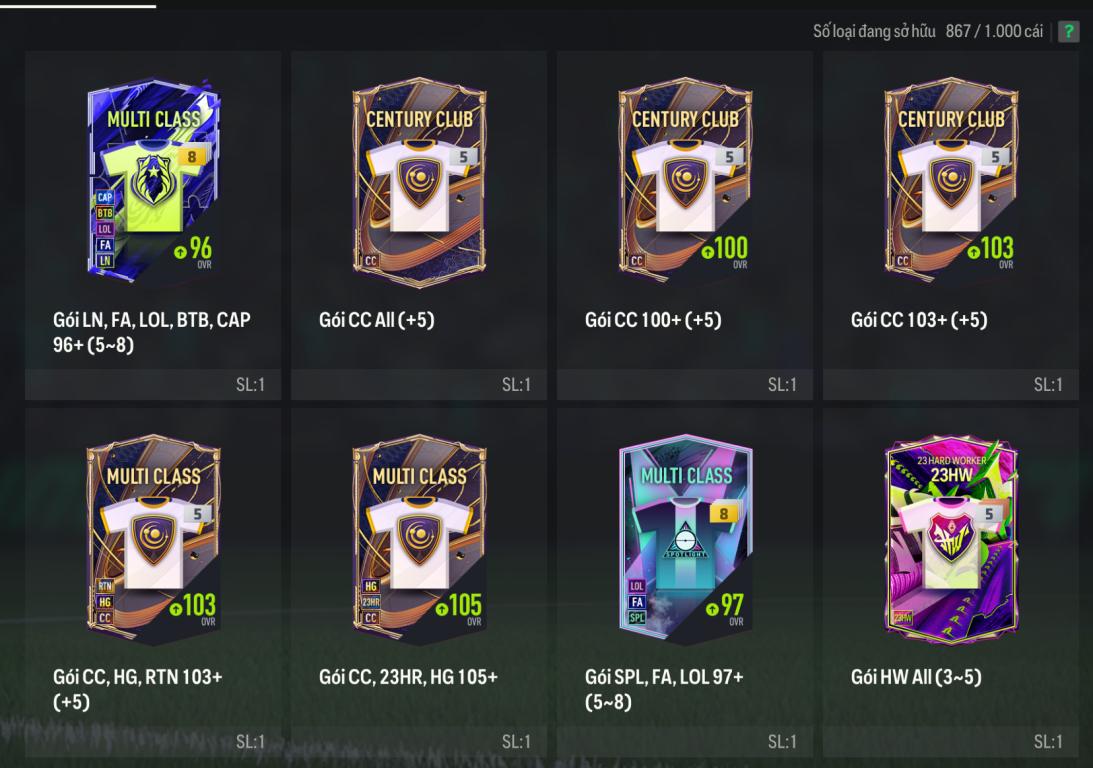Image resolution: width=1093 pixels, height=768 pixels.
Task: Click the Gói CC, HG, RTN 103+ title
Action: pos(138,689)
